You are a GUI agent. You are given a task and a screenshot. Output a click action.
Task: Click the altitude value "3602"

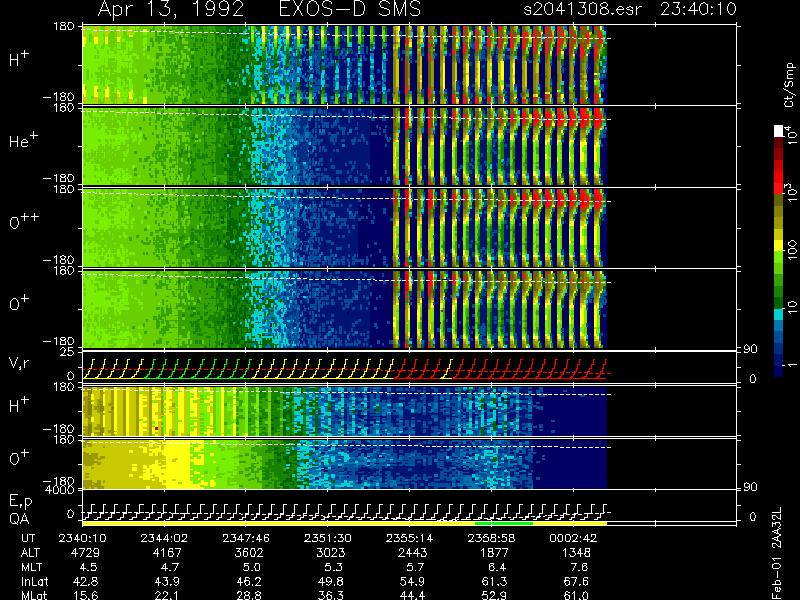pyautogui.click(x=249, y=553)
